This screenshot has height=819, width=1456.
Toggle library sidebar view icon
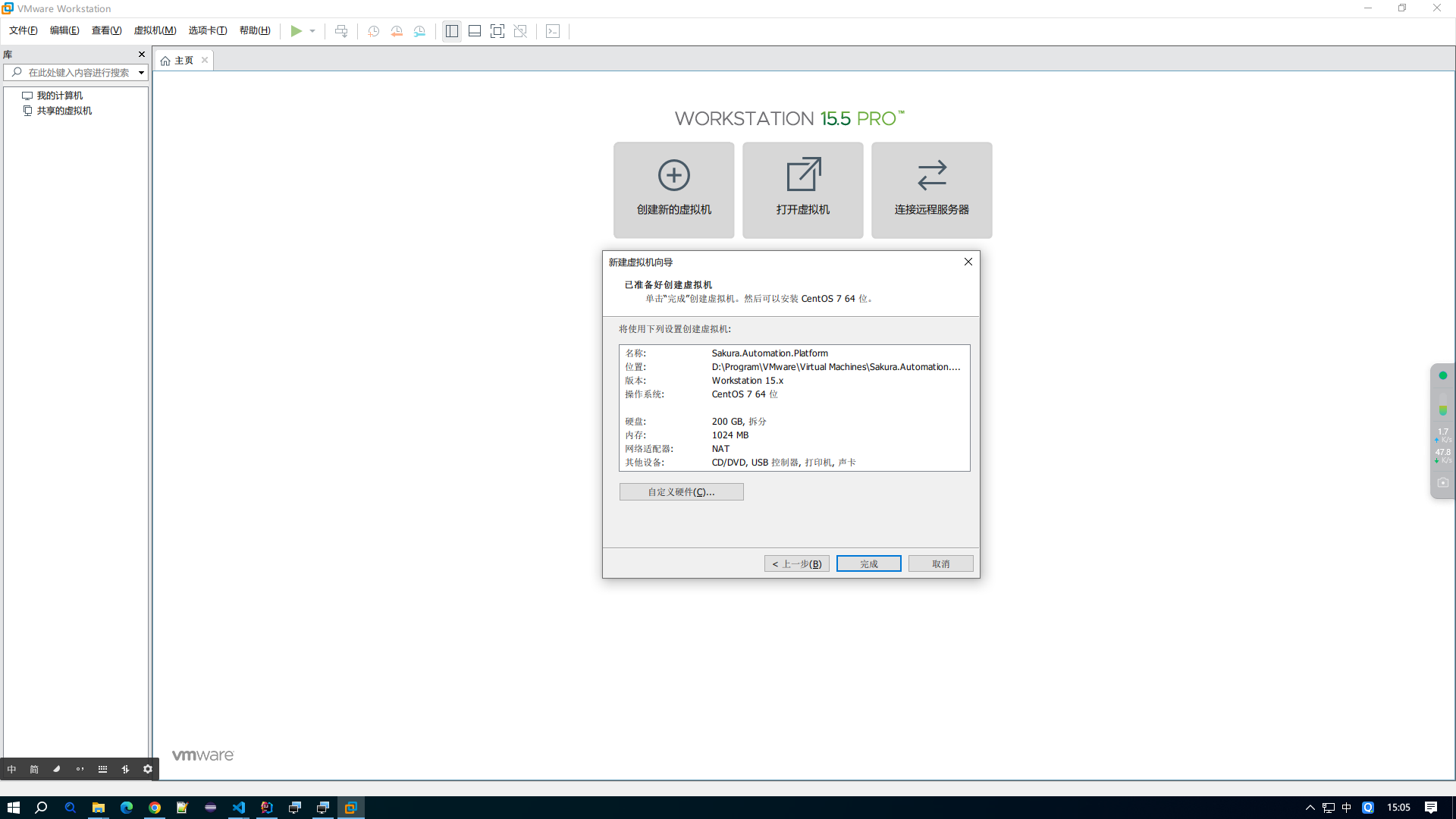pos(452,31)
